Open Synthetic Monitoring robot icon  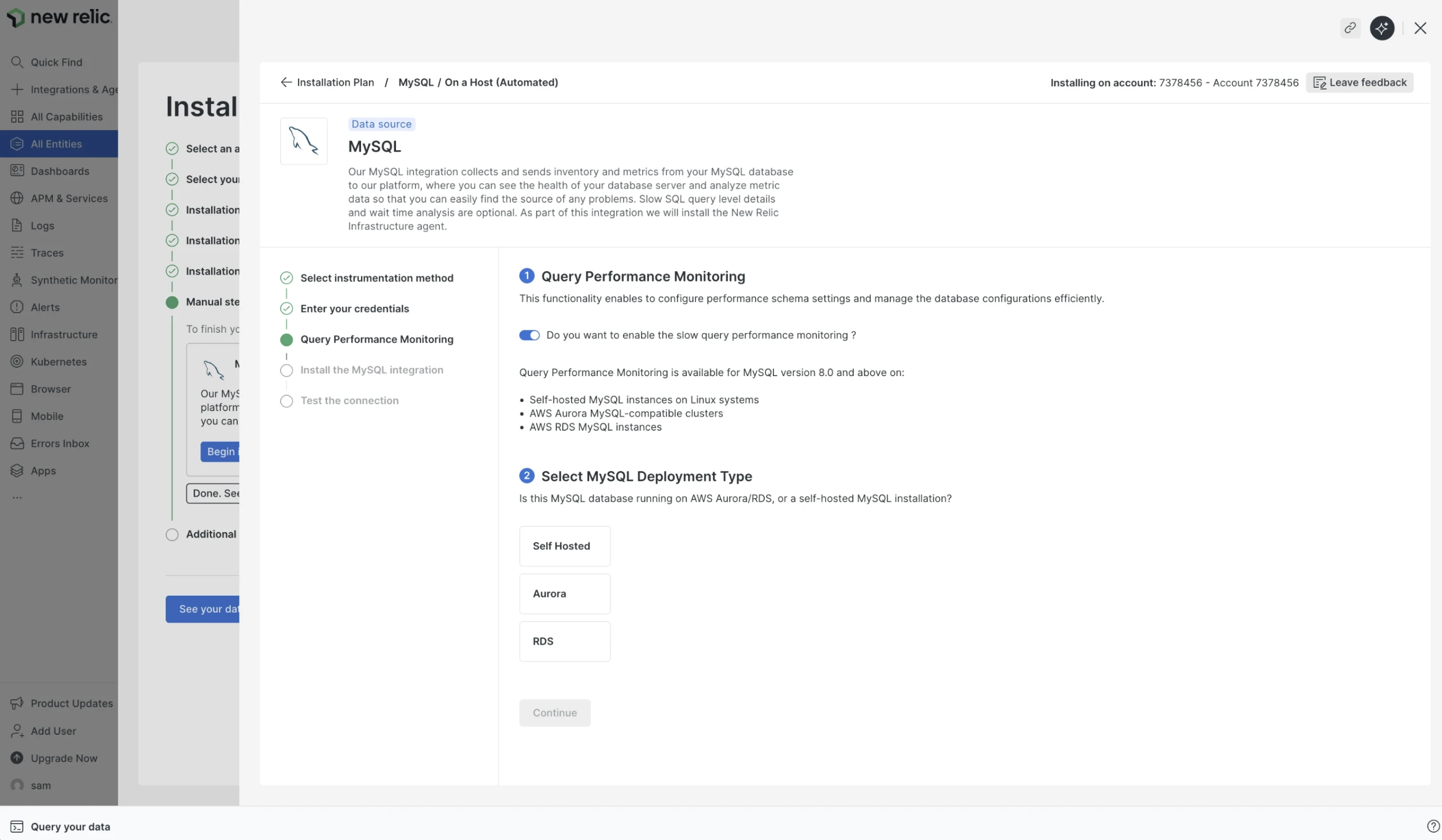[17, 280]
